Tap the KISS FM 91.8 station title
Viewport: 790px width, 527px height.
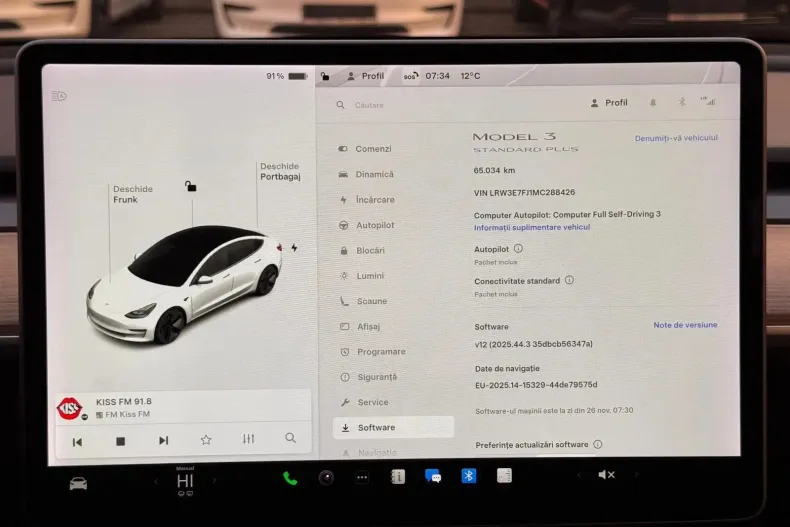[123, 402]
